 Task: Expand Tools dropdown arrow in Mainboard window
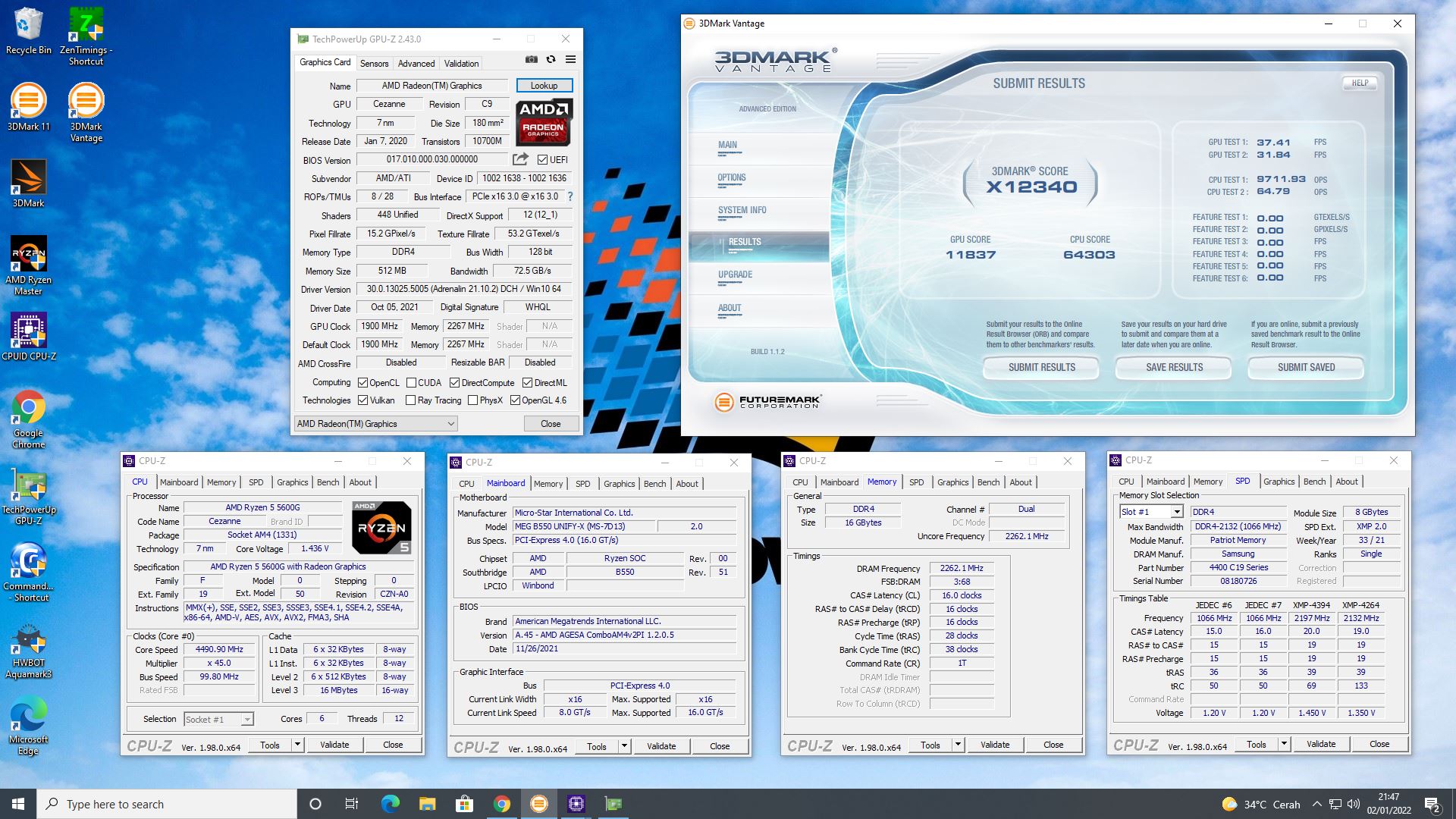[624, 746]
